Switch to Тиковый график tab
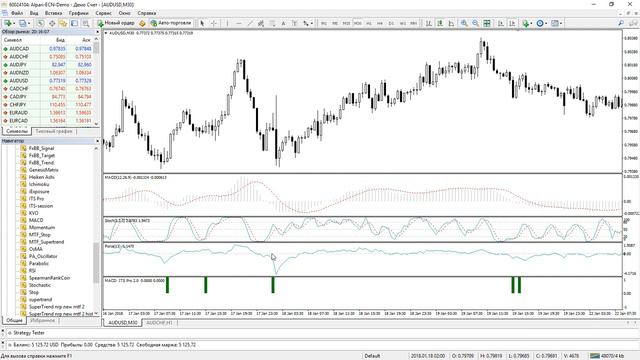The height and width of the screenshot is (360, 640). (54, 131)
